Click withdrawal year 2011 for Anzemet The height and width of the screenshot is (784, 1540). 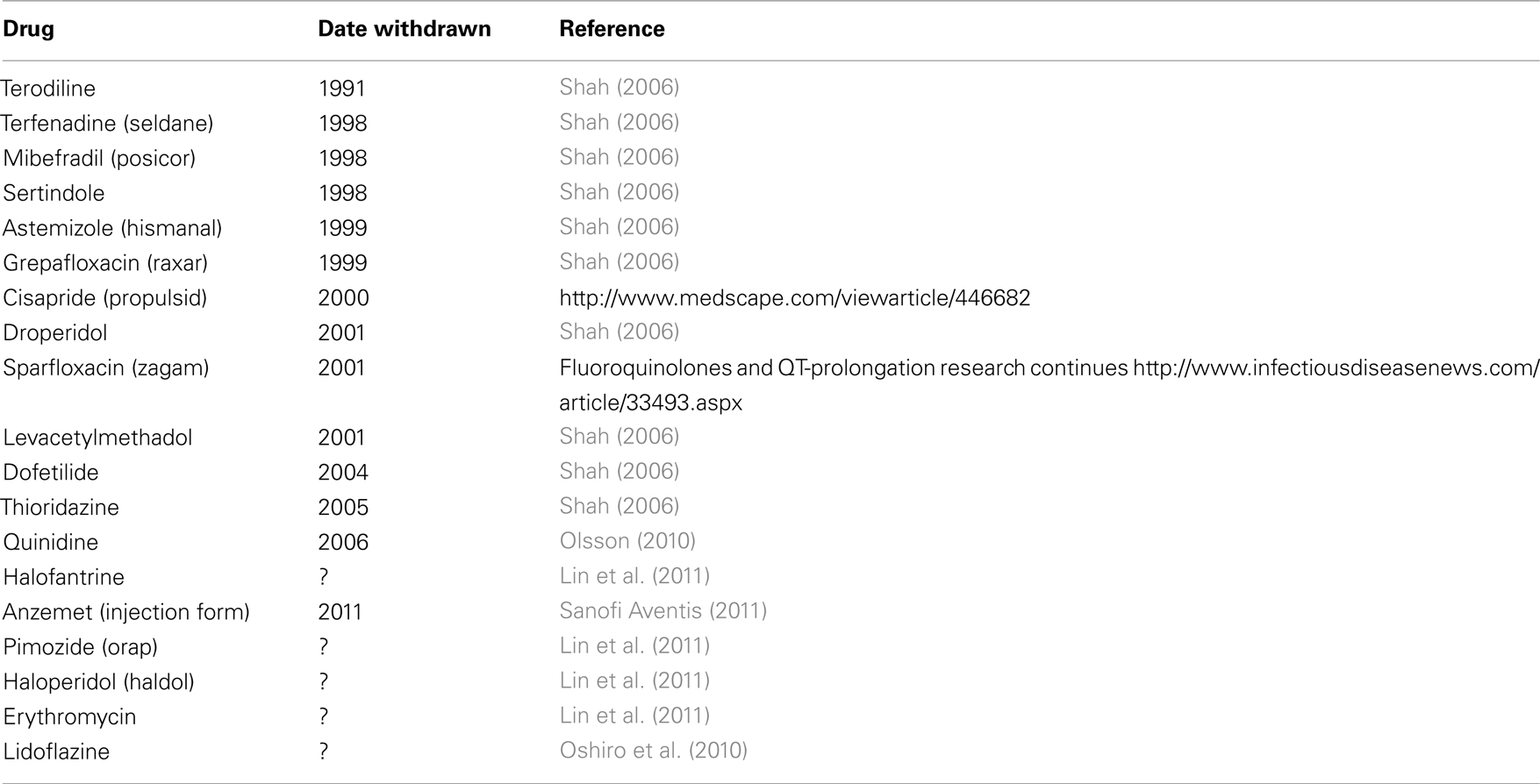[340, 611]
